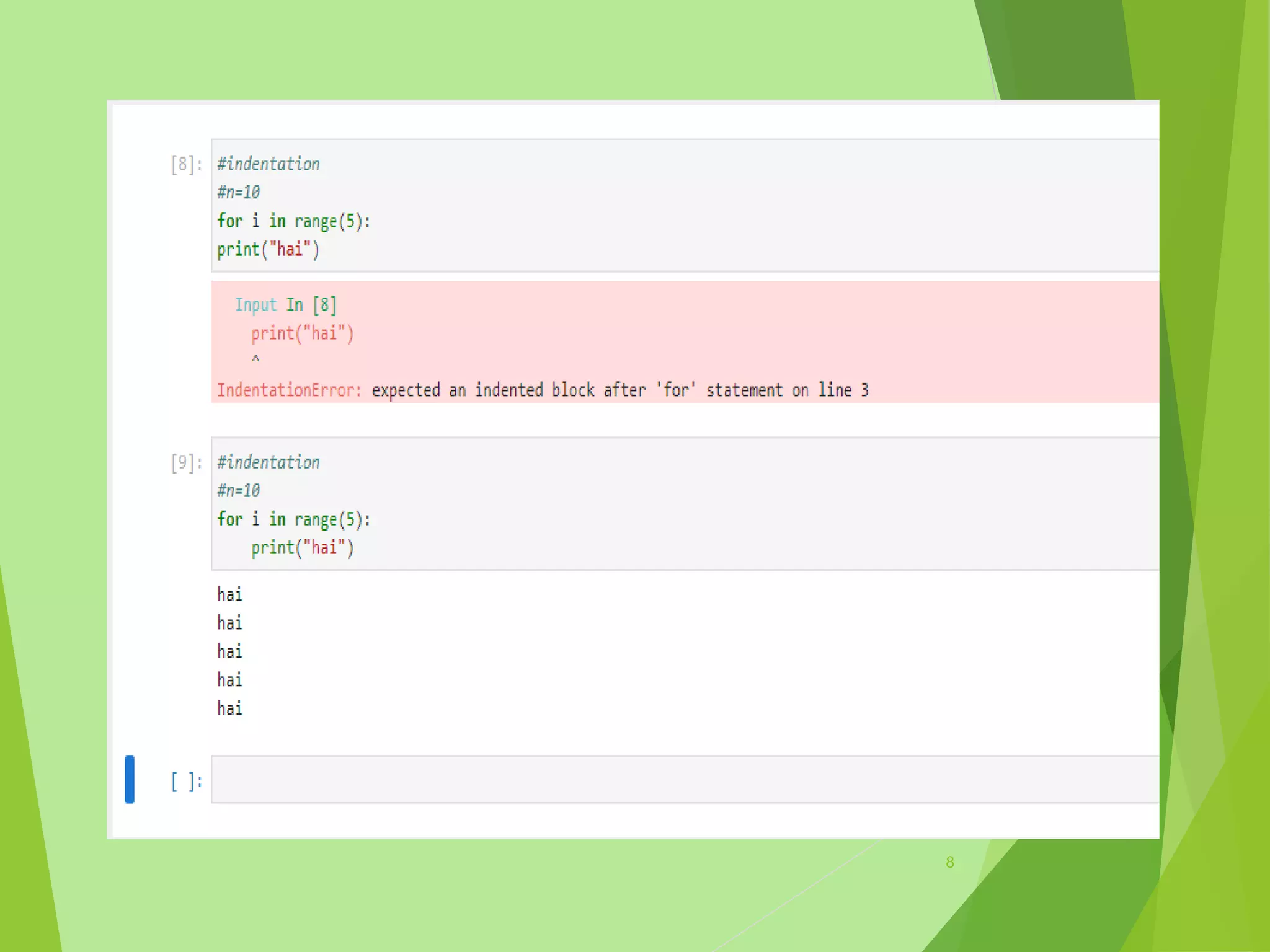The image size is (1270, 952).
Task: Click the '#n=10' comment in cell 8
Action: click(x=239, y=193)
